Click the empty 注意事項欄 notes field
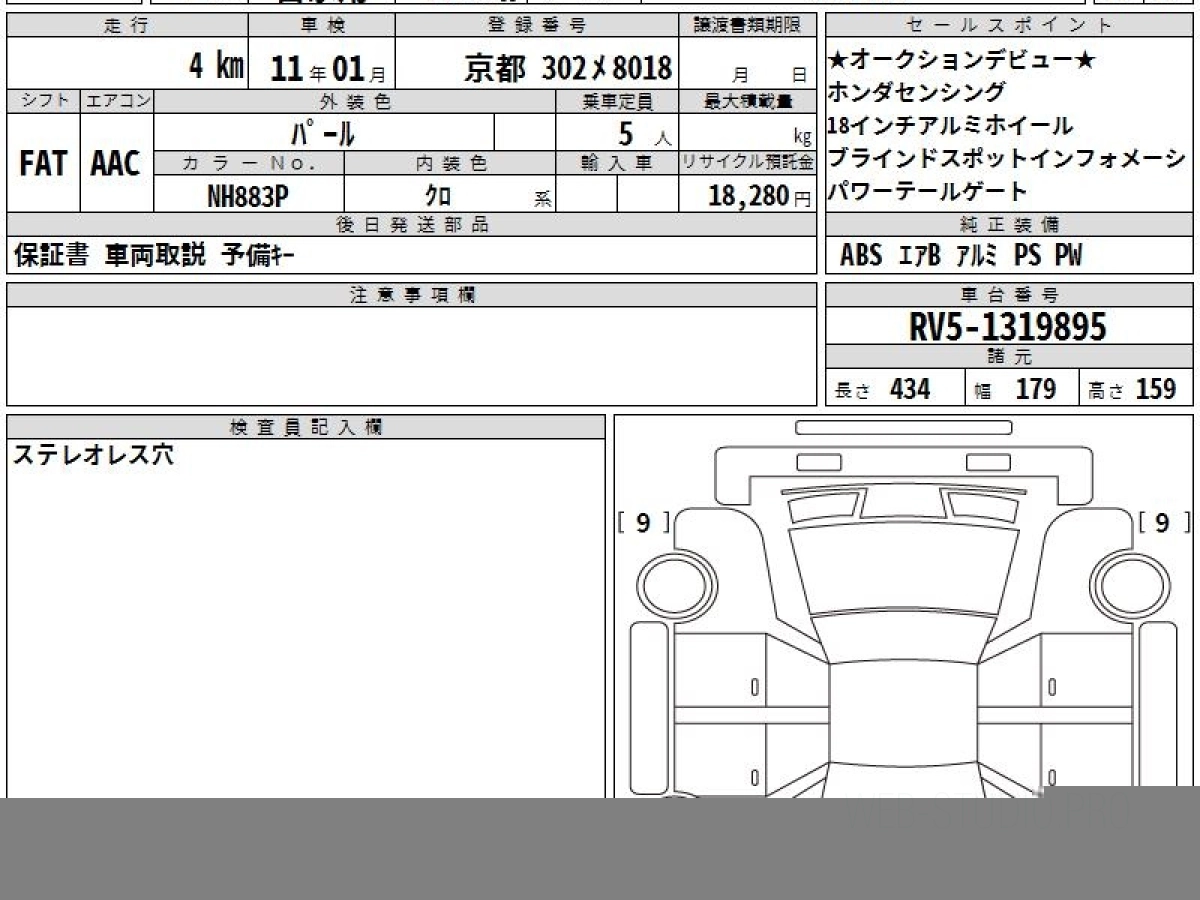 tap(411, 355)
